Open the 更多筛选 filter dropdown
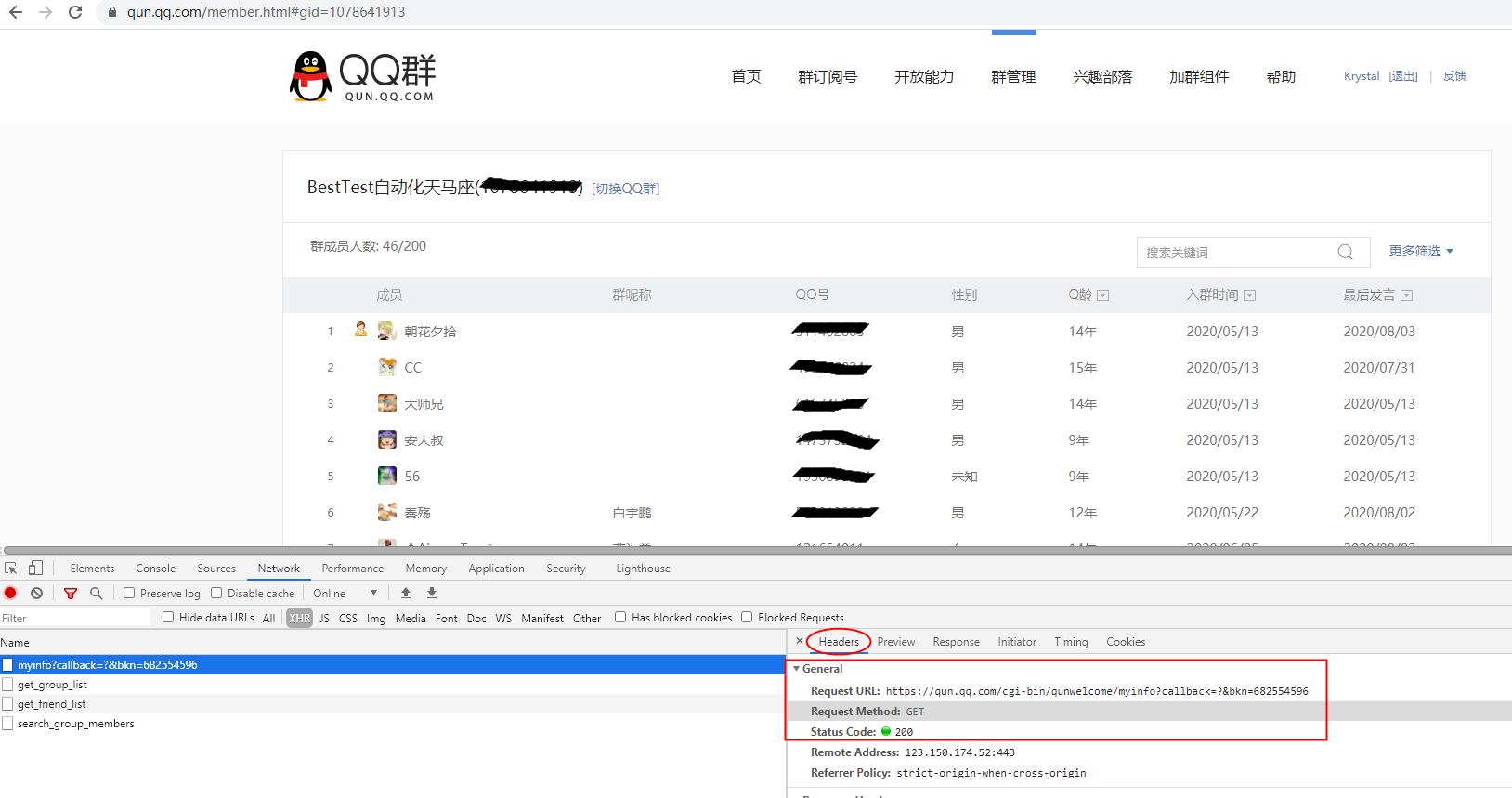The image size is (1512, 798). click(1421, 251)
